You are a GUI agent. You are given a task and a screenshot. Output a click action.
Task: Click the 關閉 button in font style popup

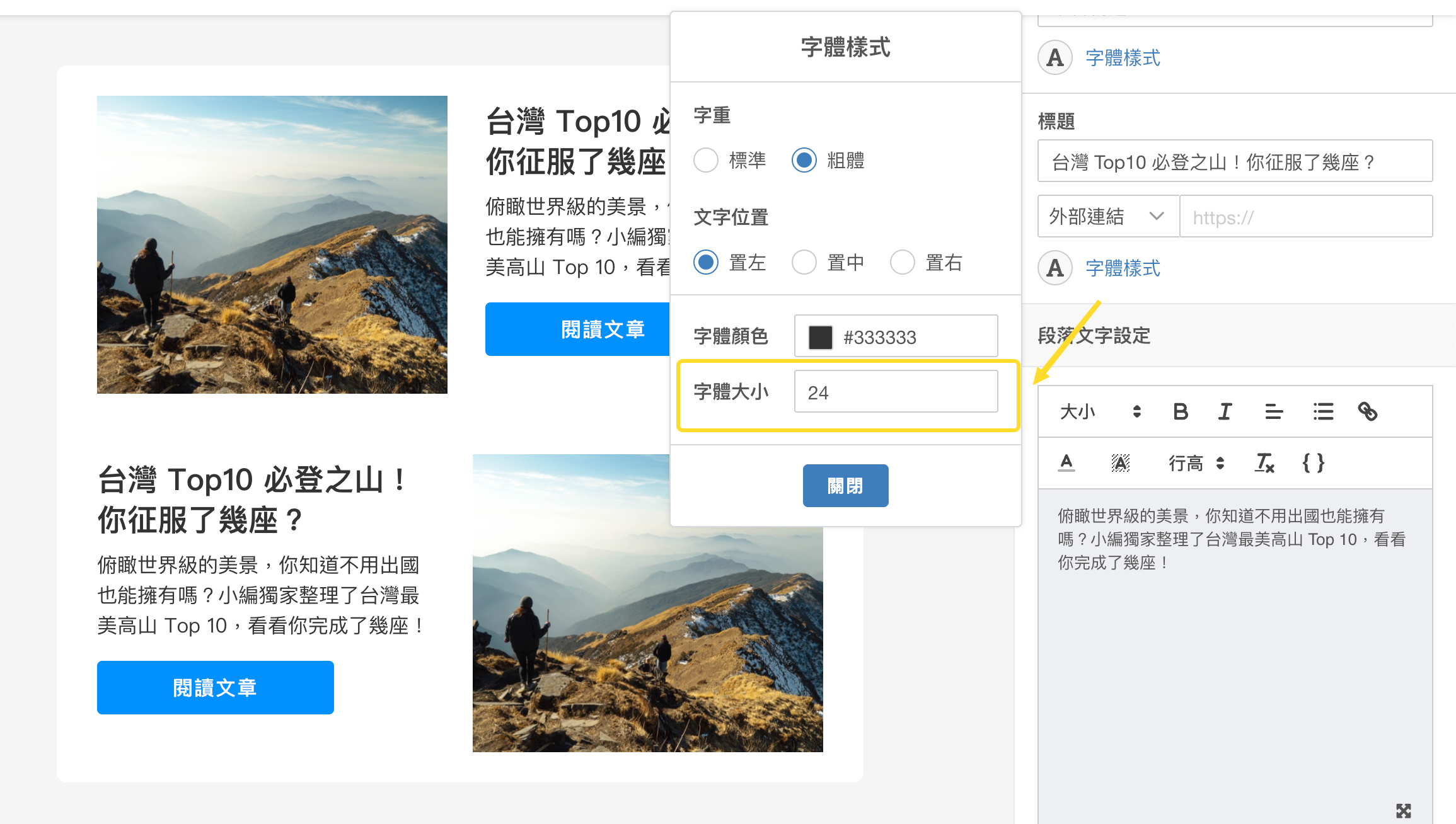[x=845, y=486]
